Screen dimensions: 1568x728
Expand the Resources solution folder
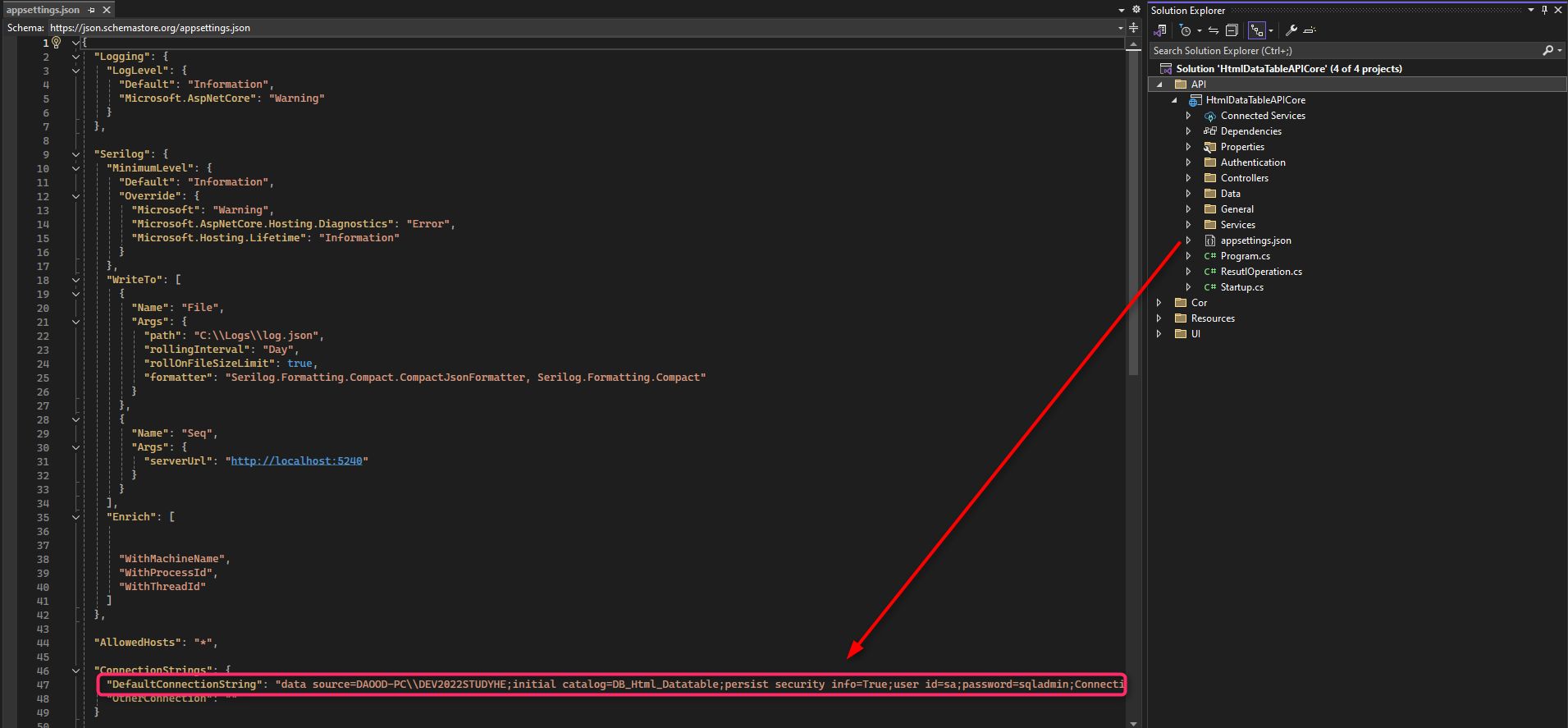1159,318
